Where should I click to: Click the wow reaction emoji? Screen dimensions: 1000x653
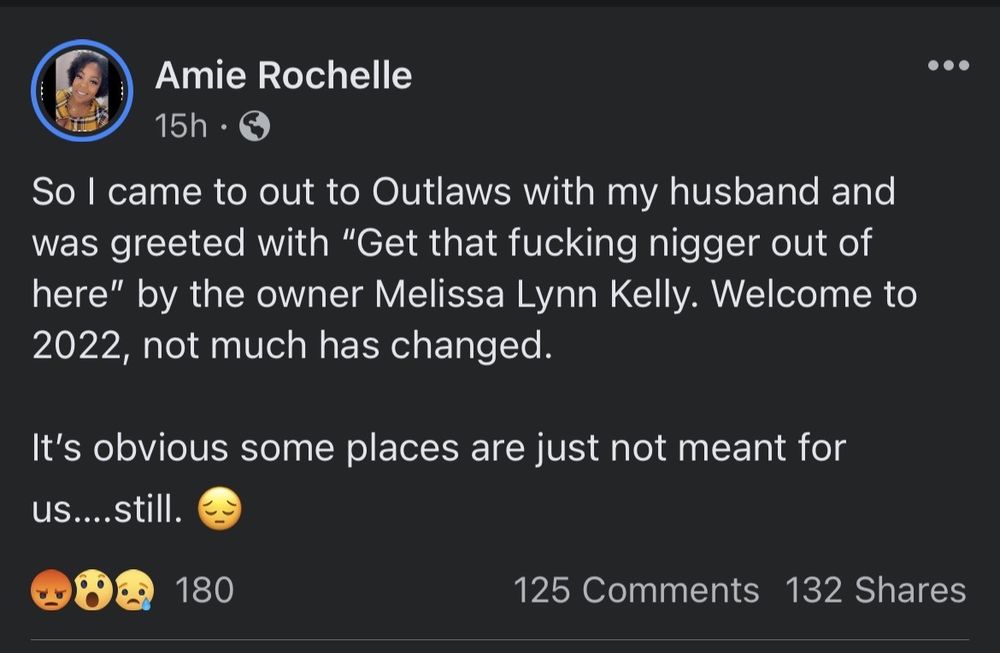click(x=91, y=591)
